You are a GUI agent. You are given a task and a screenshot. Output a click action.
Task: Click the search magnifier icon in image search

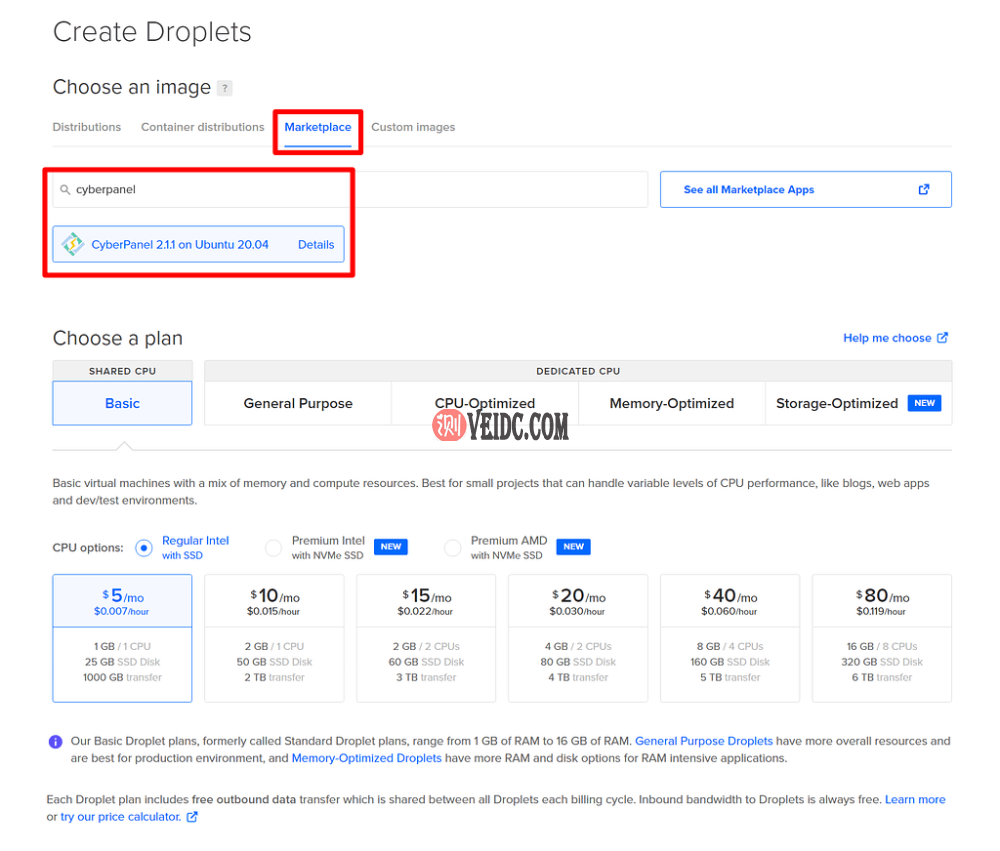click(65, 189)
